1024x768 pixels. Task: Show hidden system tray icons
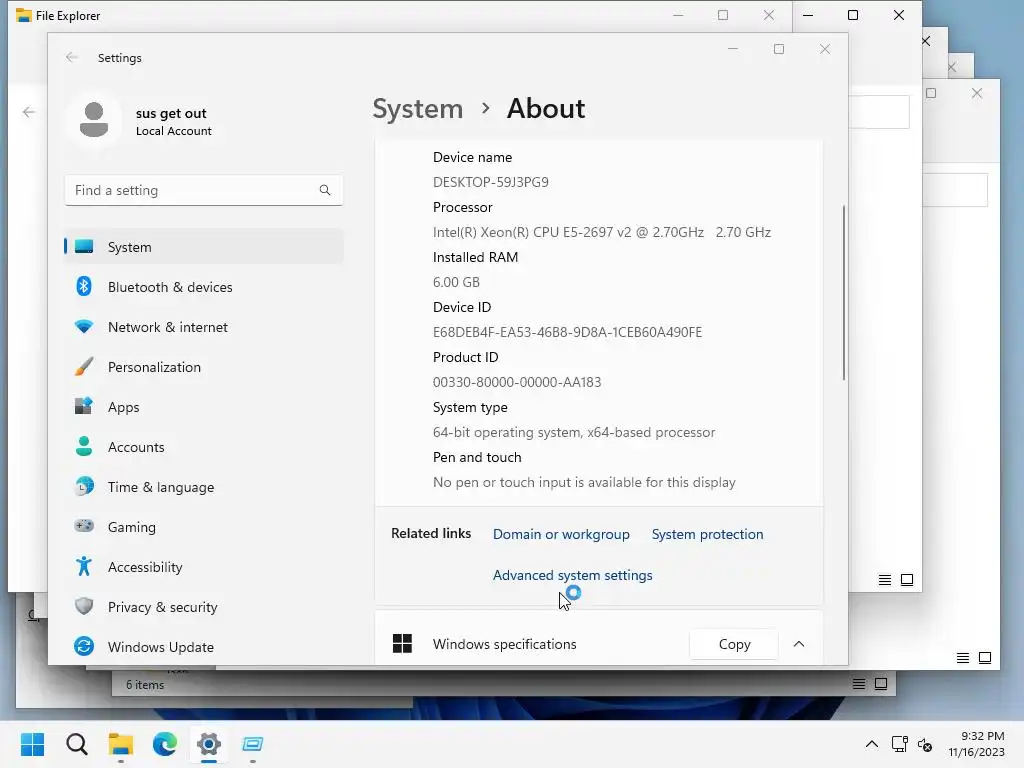point(871,744)
